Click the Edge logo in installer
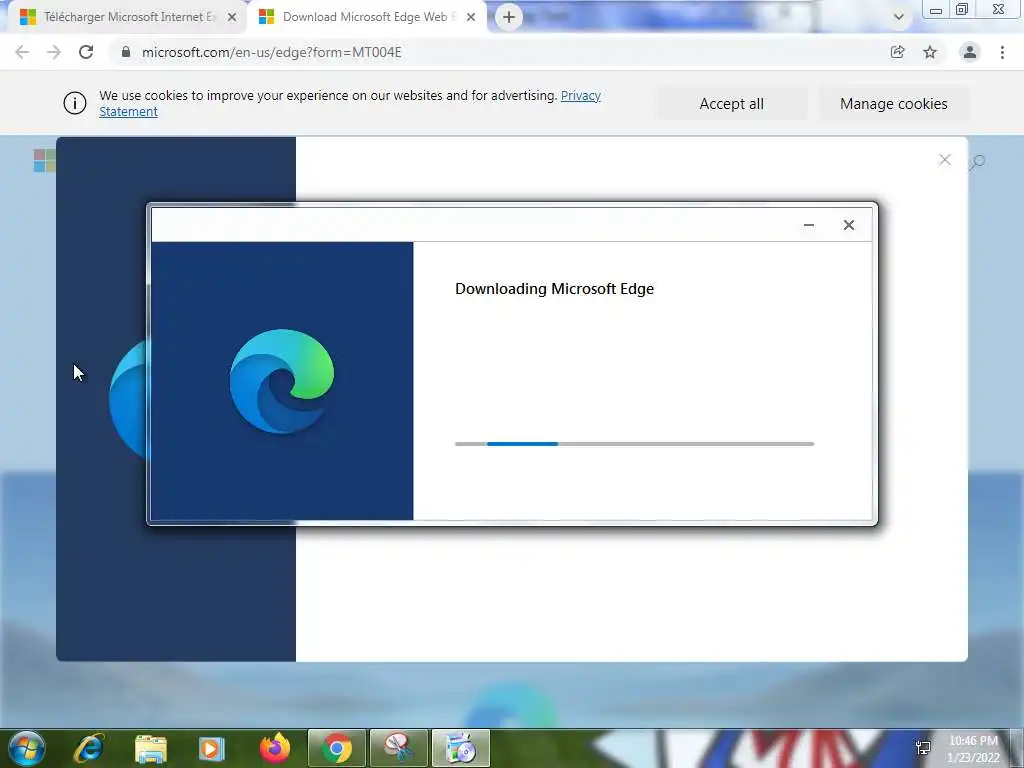 coord(282,381)
